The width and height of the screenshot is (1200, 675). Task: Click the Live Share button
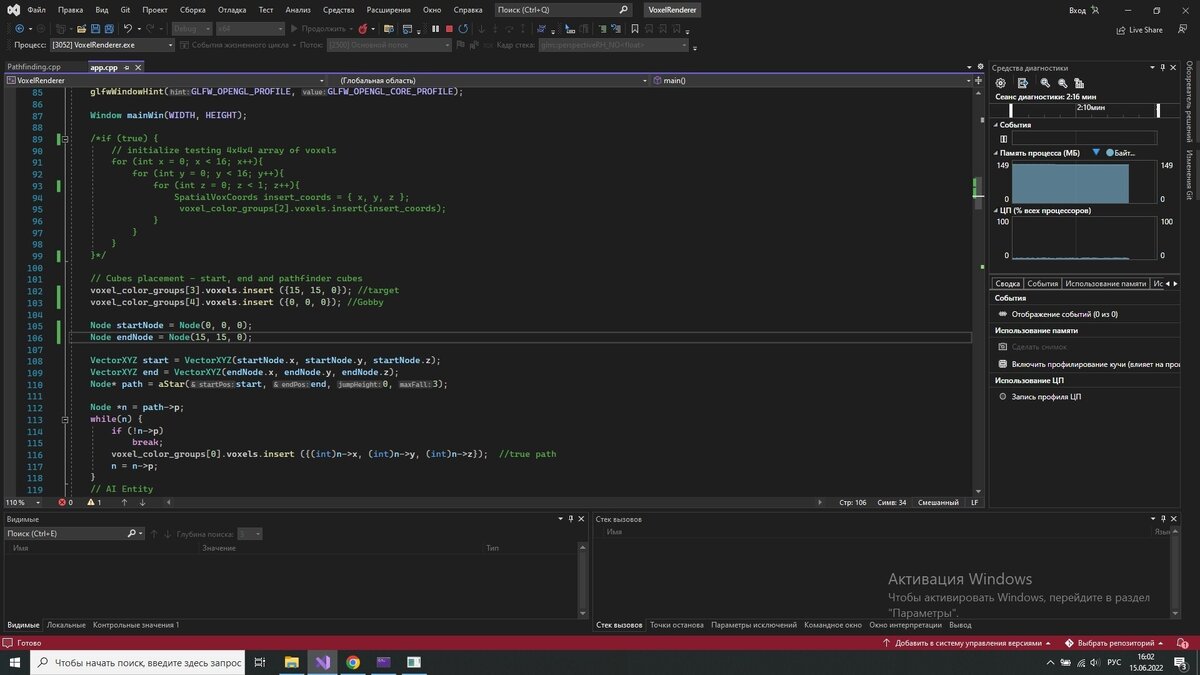coord(1139,30)
